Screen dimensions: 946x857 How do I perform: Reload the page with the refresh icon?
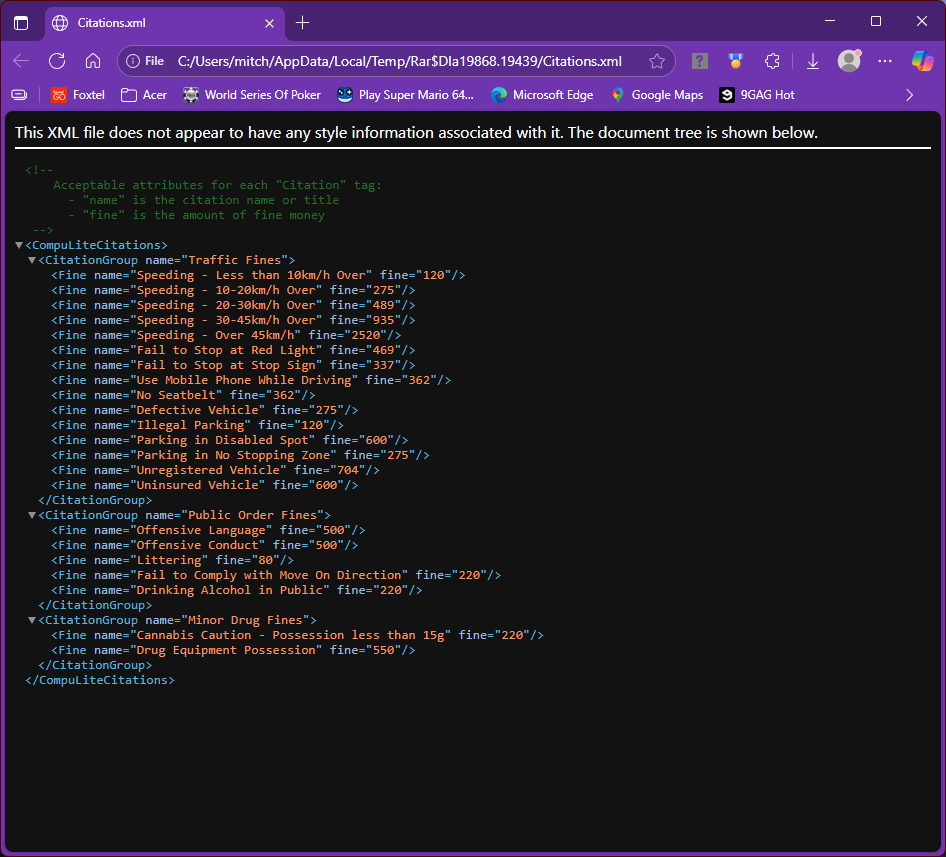click(x=57, y=61)
